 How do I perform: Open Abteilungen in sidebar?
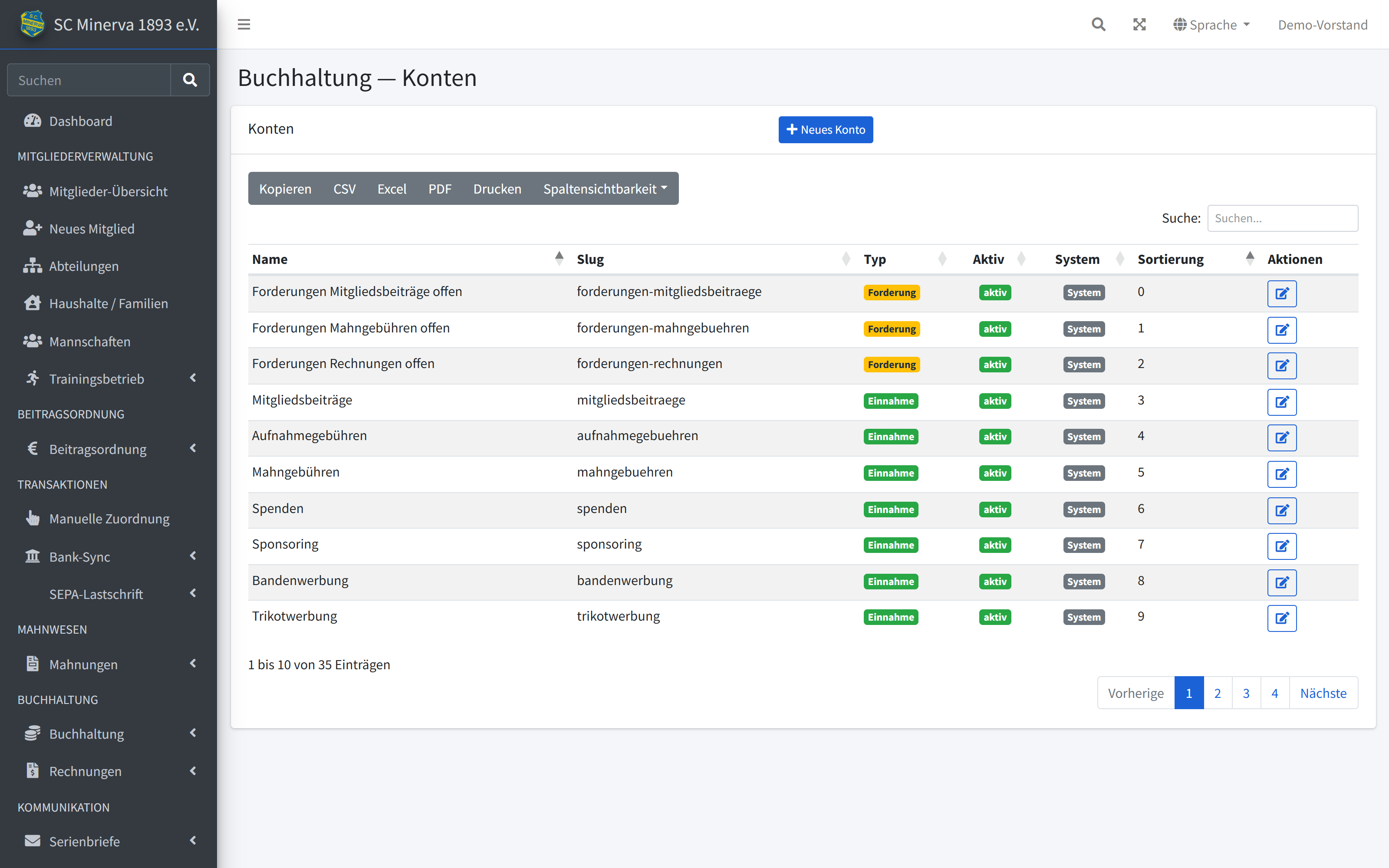pos(109,266)
